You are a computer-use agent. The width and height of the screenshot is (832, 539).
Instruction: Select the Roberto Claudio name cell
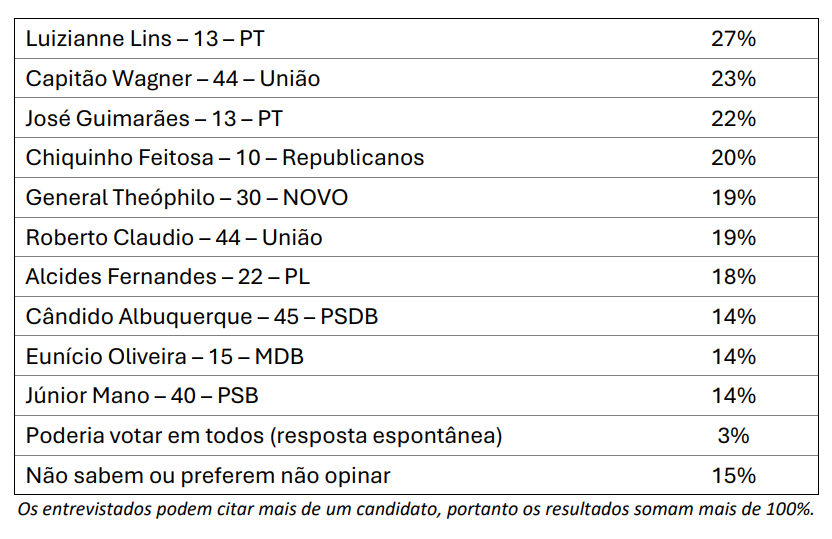pos(174,238)
